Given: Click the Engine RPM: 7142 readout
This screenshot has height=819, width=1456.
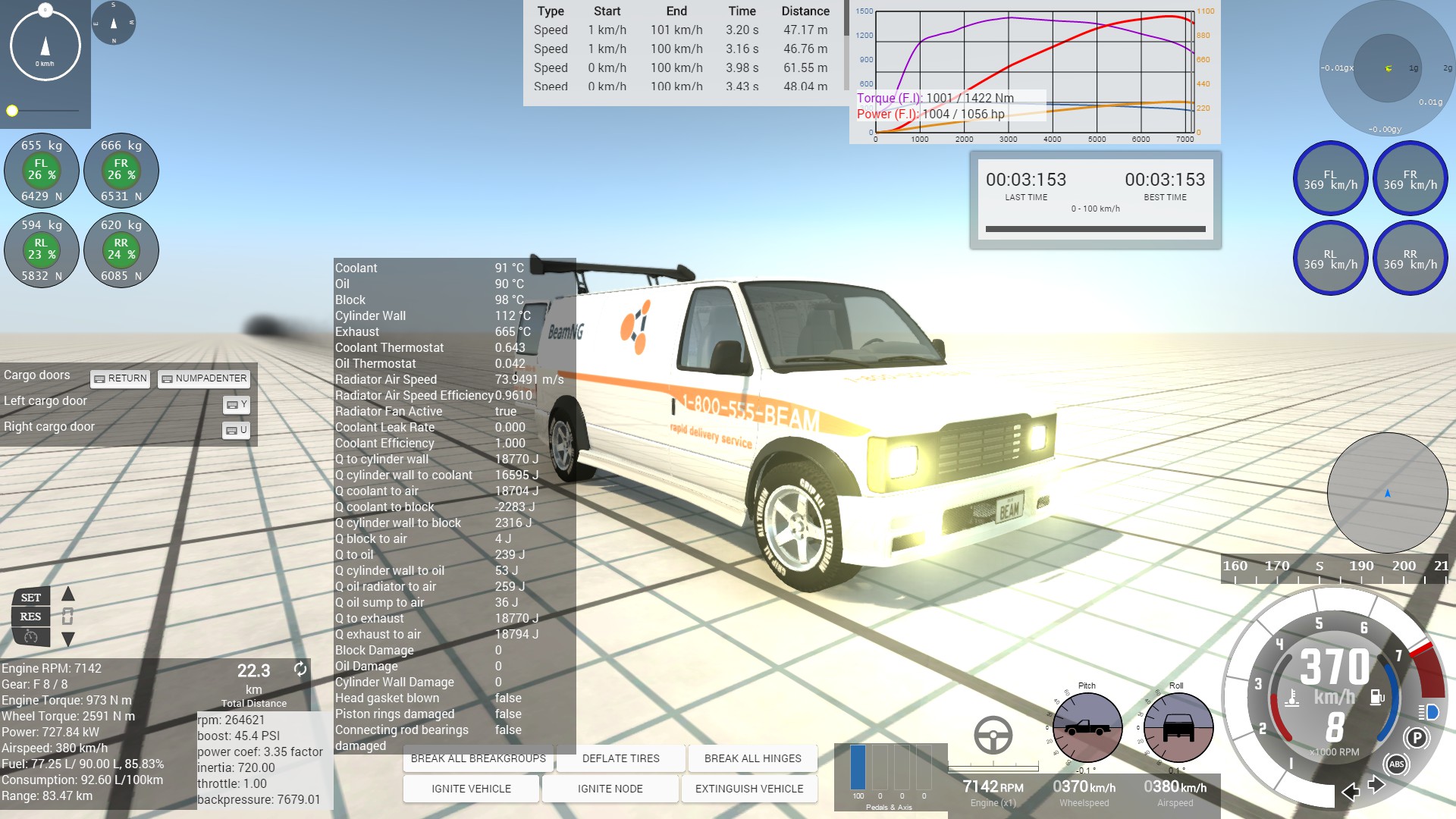Looking at the screenshot, I should click(x=52, y=668).
